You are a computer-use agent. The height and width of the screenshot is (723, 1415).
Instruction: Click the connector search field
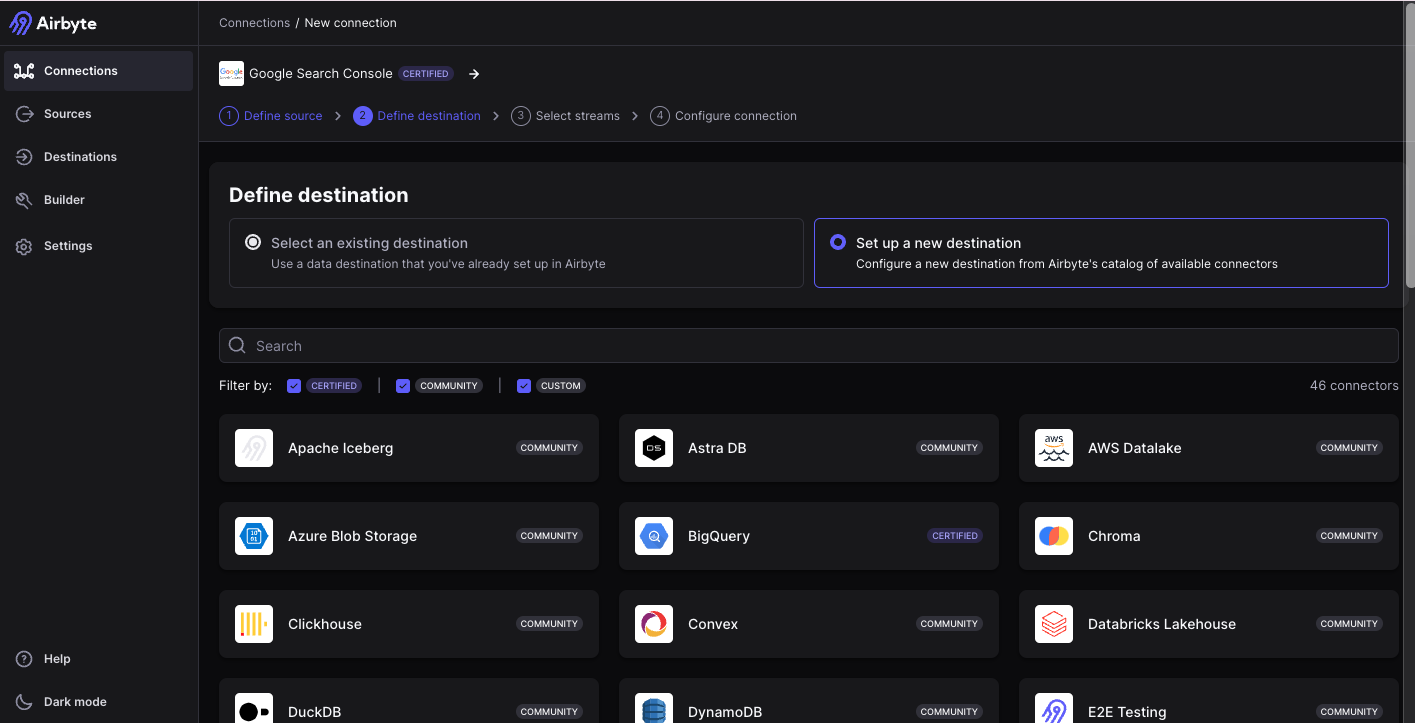click(x=808, y=346)
